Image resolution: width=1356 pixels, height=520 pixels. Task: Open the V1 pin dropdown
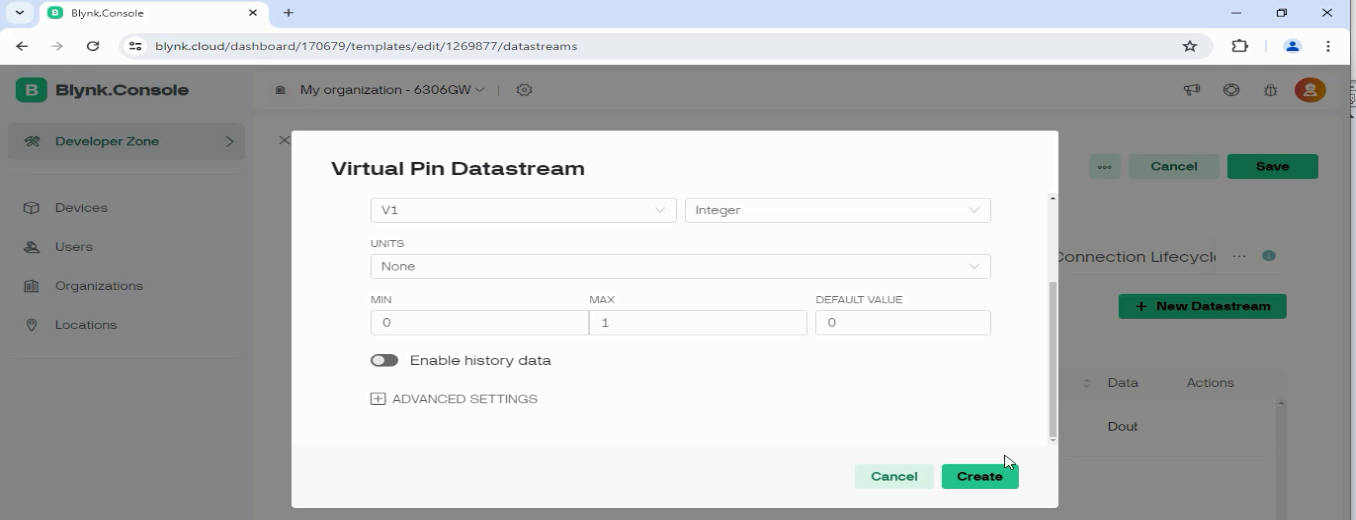click(x=522, y=210)
